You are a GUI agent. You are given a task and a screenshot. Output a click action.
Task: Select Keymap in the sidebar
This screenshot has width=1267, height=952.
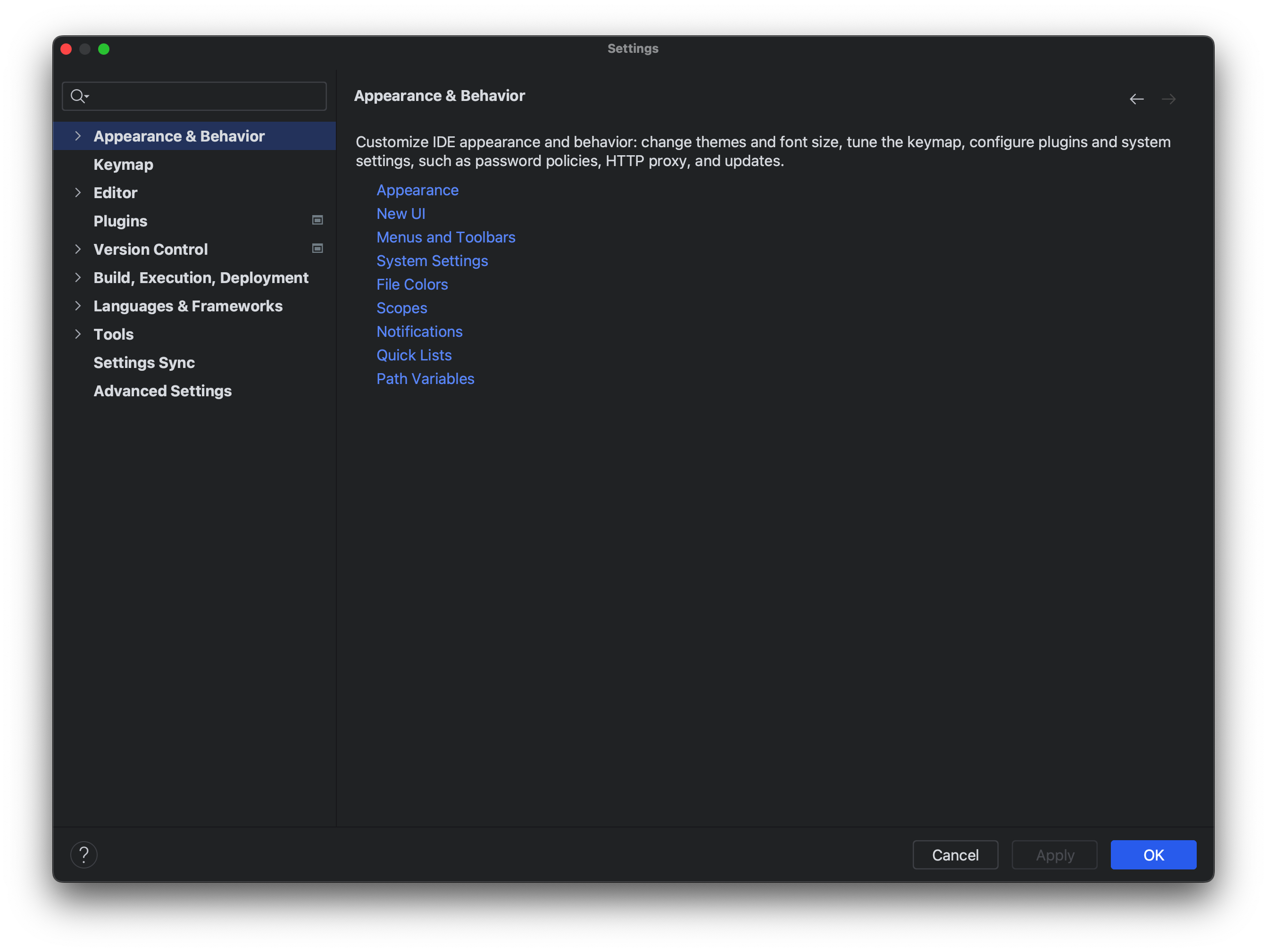coord(194,164)
